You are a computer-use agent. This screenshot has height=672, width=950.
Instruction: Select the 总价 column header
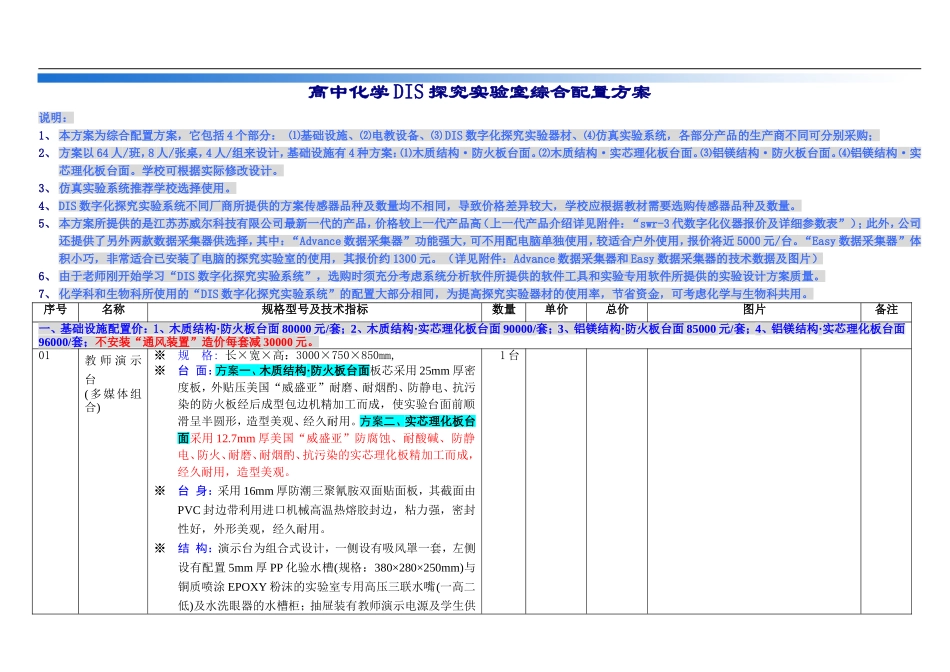pyautogui.click(x=617, y=310)
